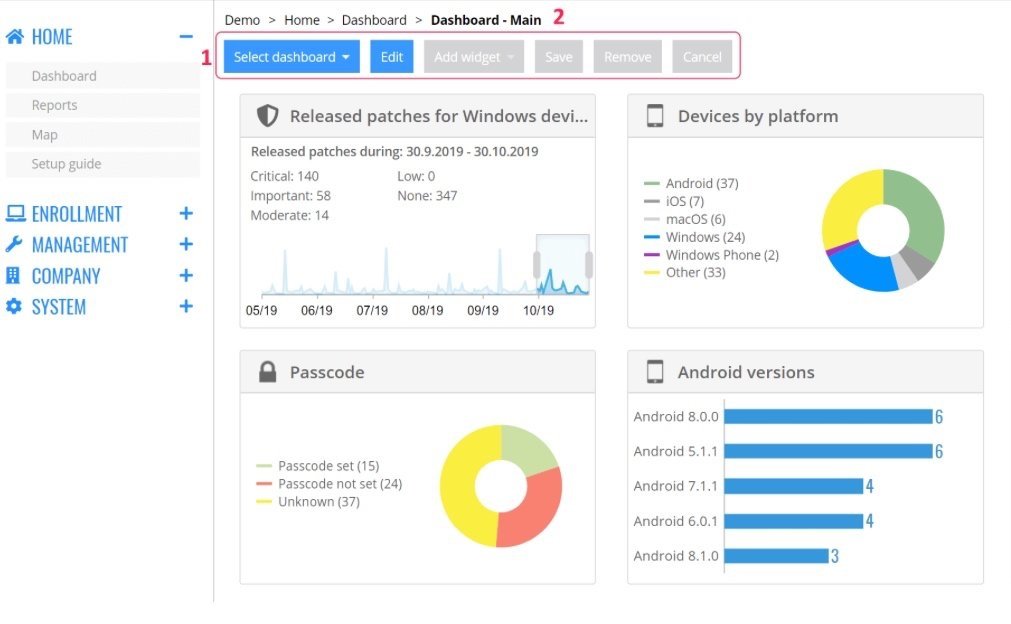Open Setup guide in the sidebar
Image resolution: width=1011 pixels, height=624 pixels.
pos(103,164)
